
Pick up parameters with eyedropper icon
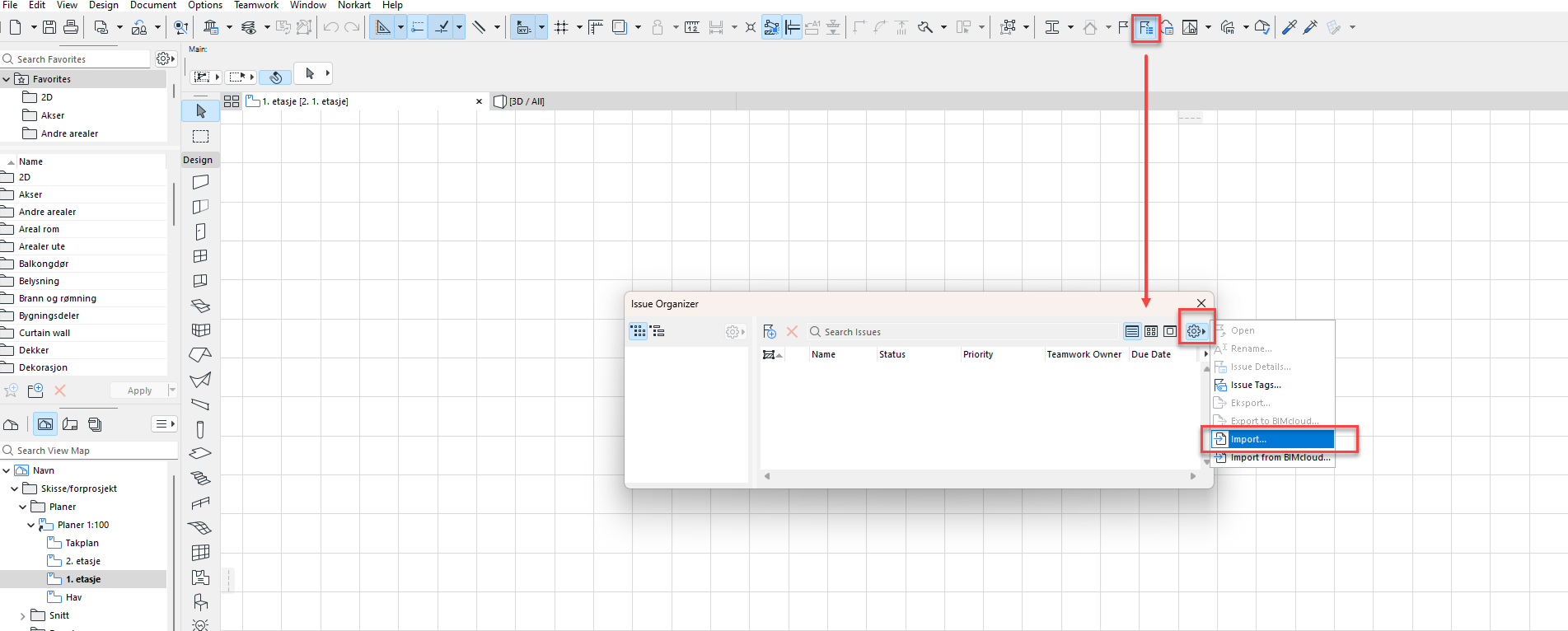(1289, 27)
